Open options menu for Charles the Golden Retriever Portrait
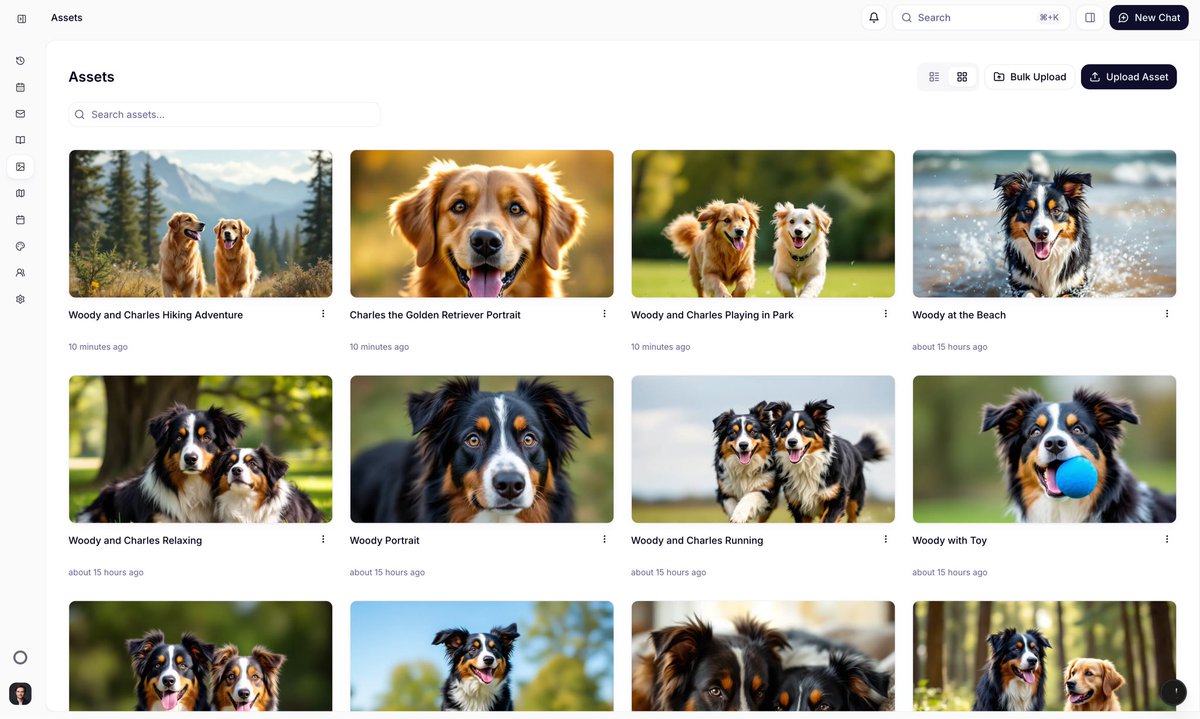Viewport: 1200px width, 719px height. point(604,314)
